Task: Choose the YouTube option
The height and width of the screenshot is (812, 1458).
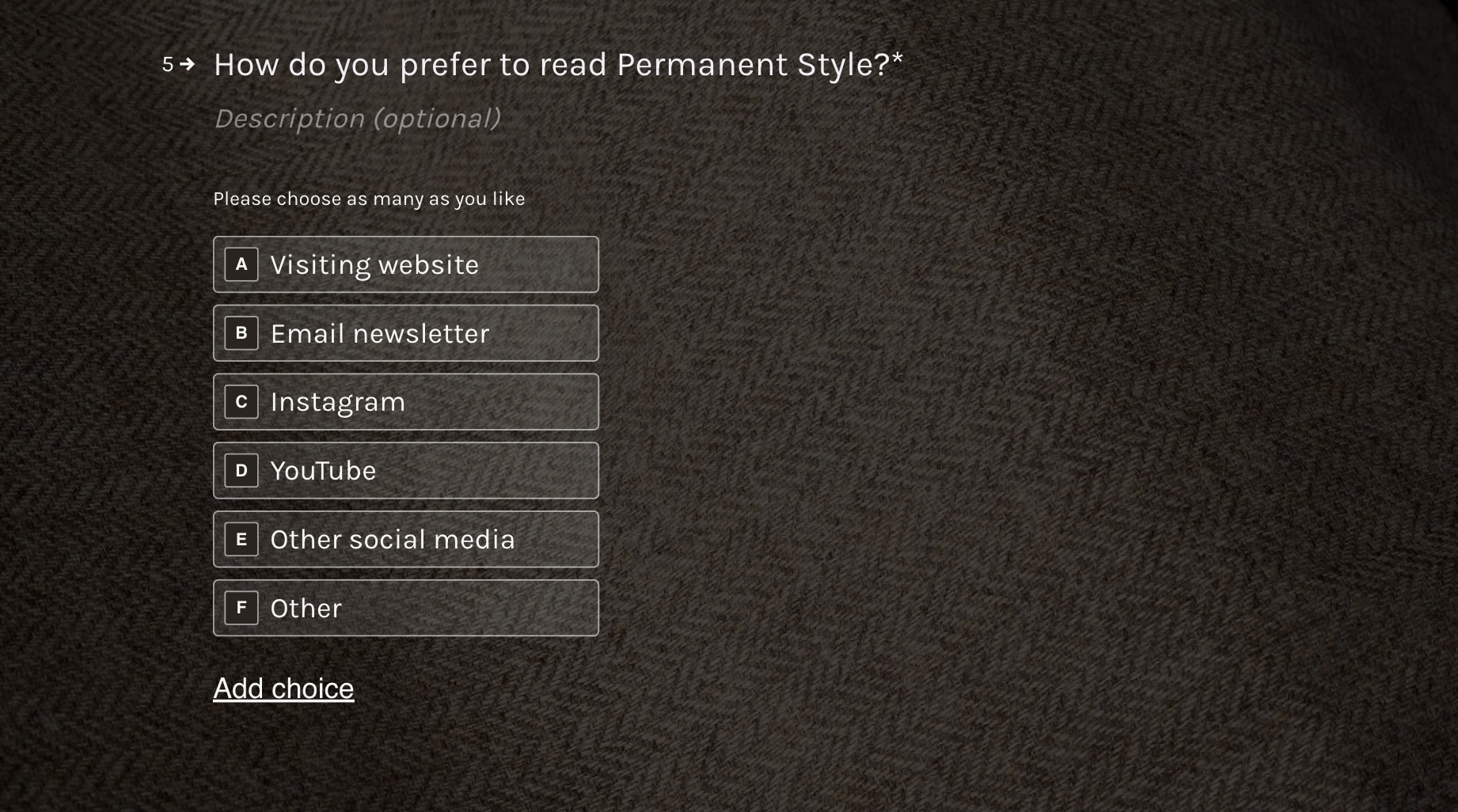Action: coord(406,470)
